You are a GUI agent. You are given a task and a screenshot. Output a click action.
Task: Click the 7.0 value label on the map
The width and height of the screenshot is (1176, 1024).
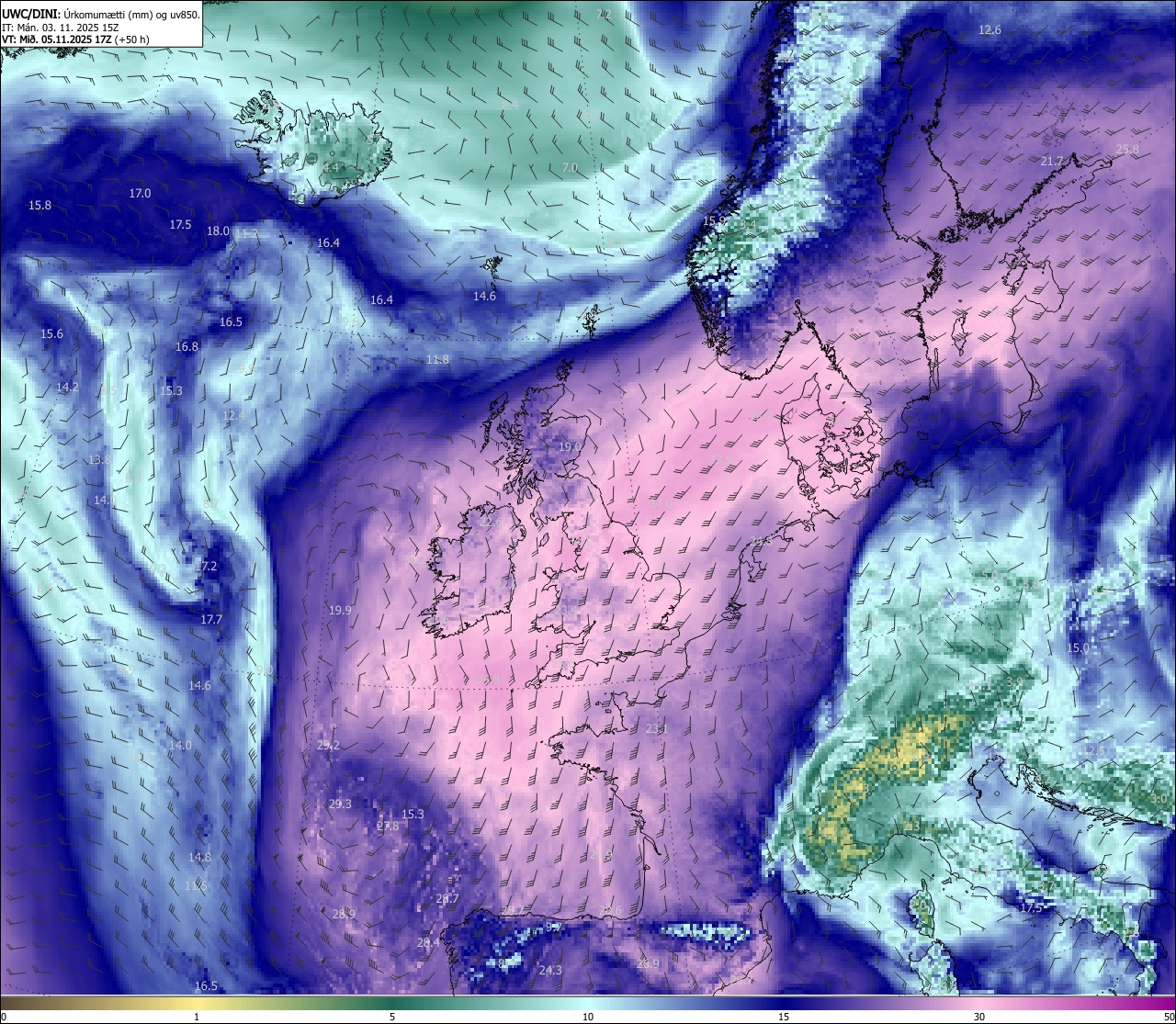pos(570,168)
